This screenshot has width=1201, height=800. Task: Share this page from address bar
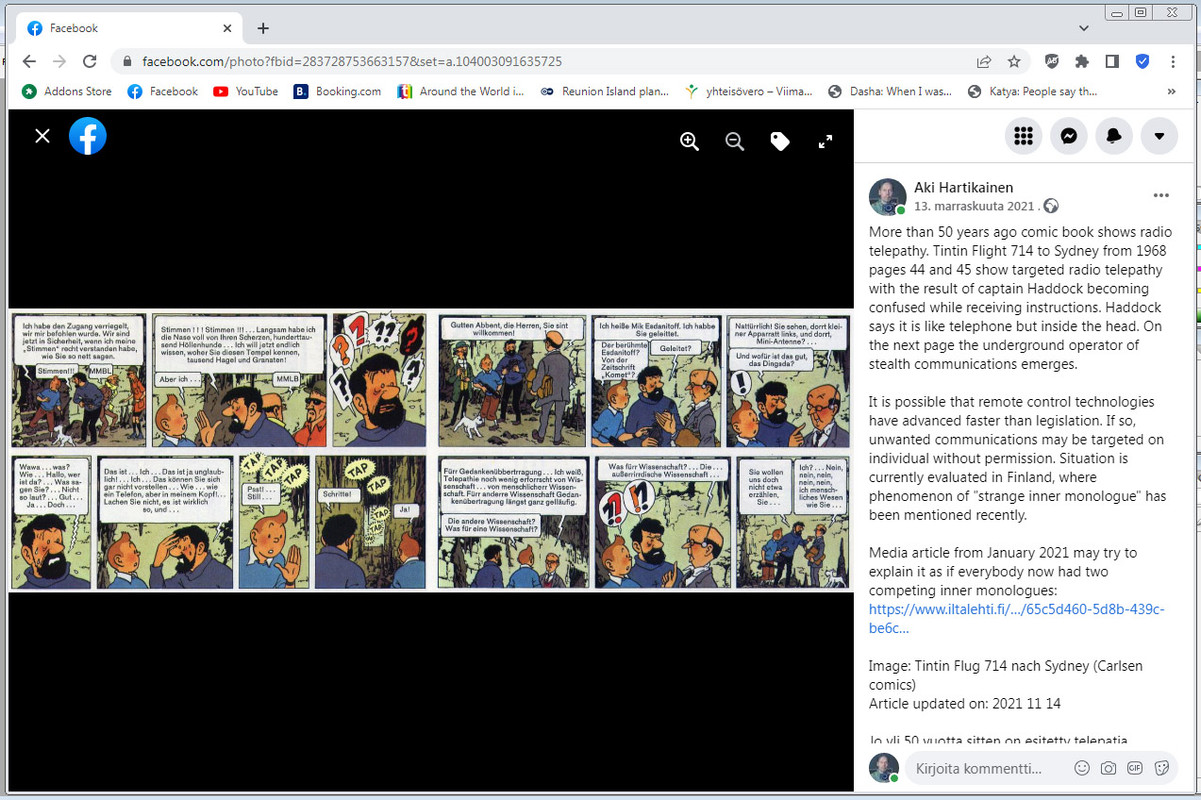pos(984,61)
